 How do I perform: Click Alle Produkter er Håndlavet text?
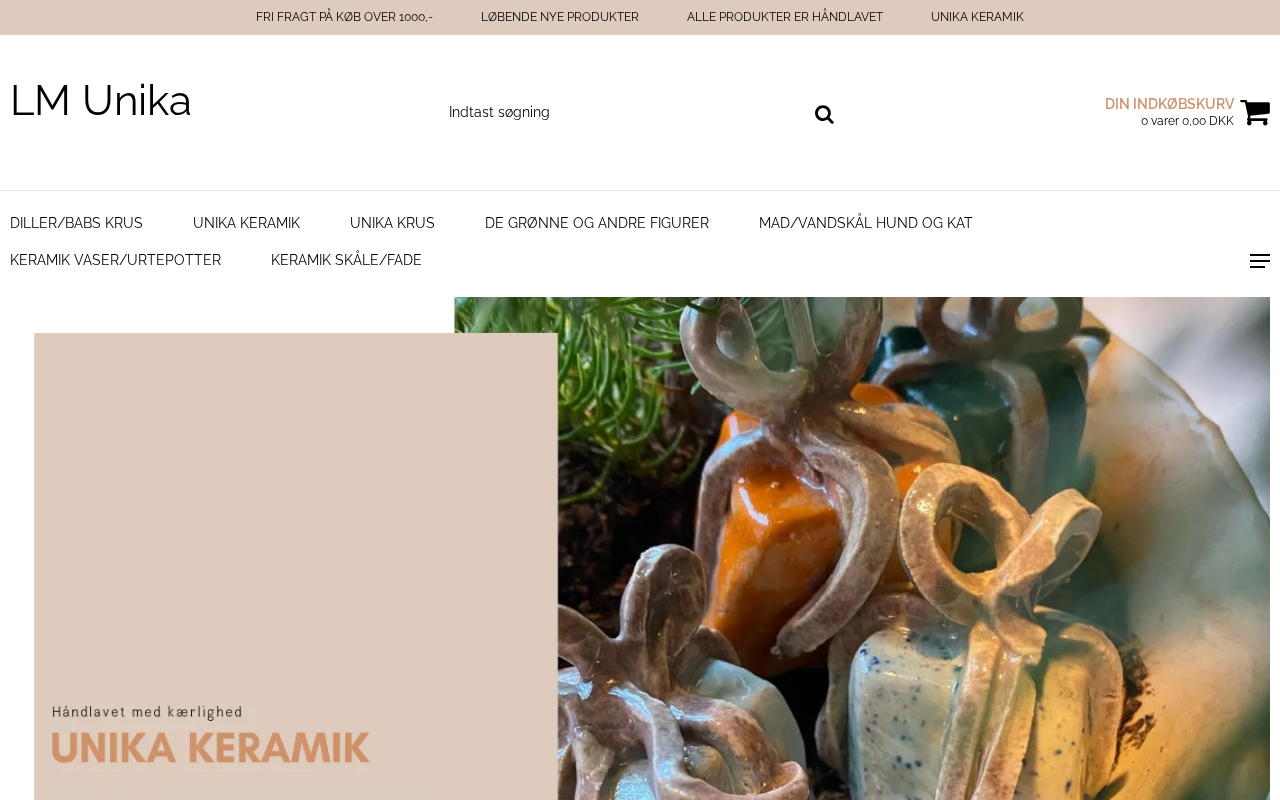[x=785, y=17]
